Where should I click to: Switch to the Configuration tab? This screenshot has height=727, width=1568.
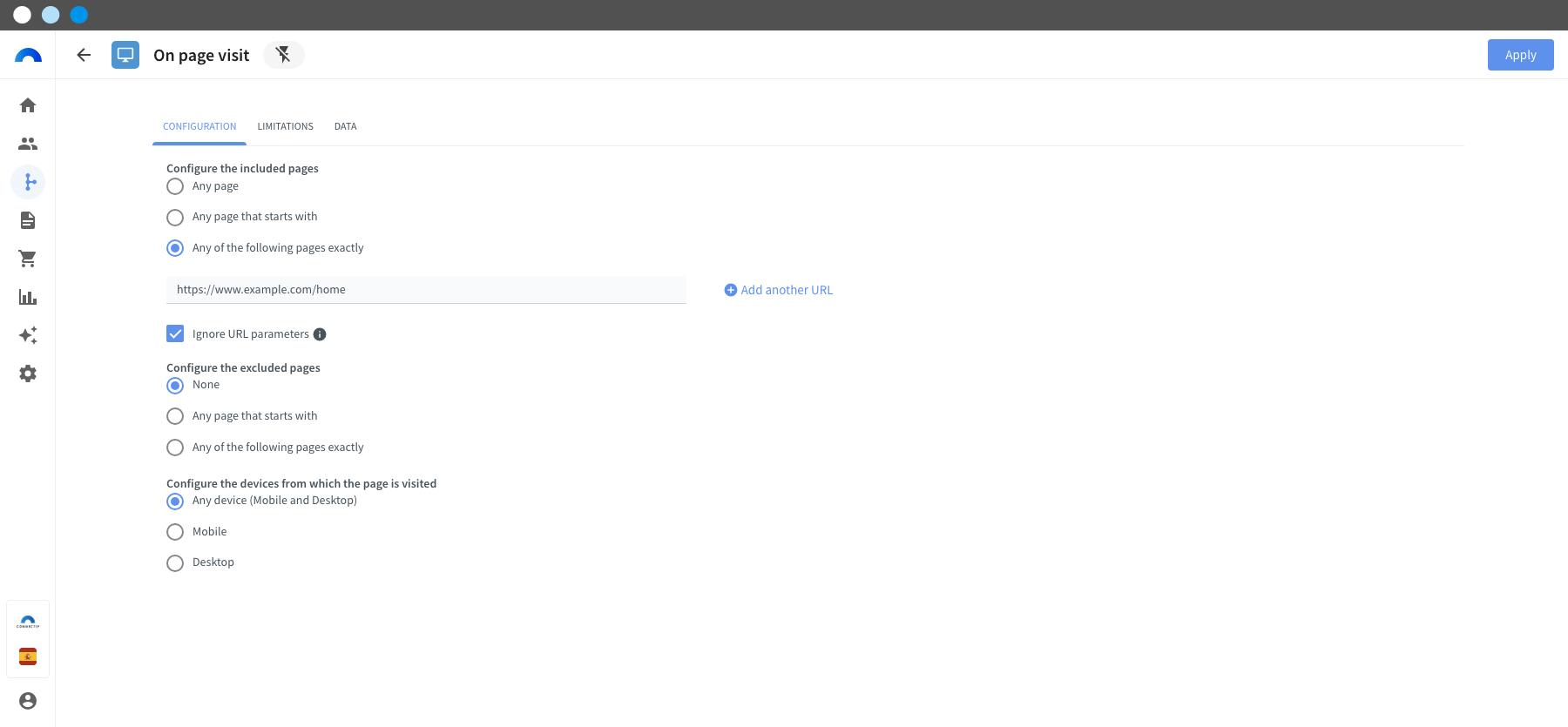point(199,126)
